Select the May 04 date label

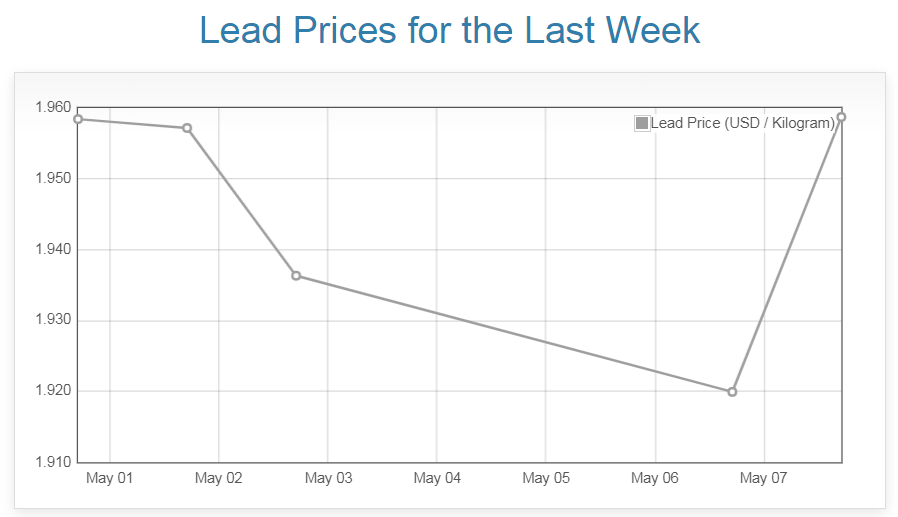pyautogui.click(x=437, y=479)
